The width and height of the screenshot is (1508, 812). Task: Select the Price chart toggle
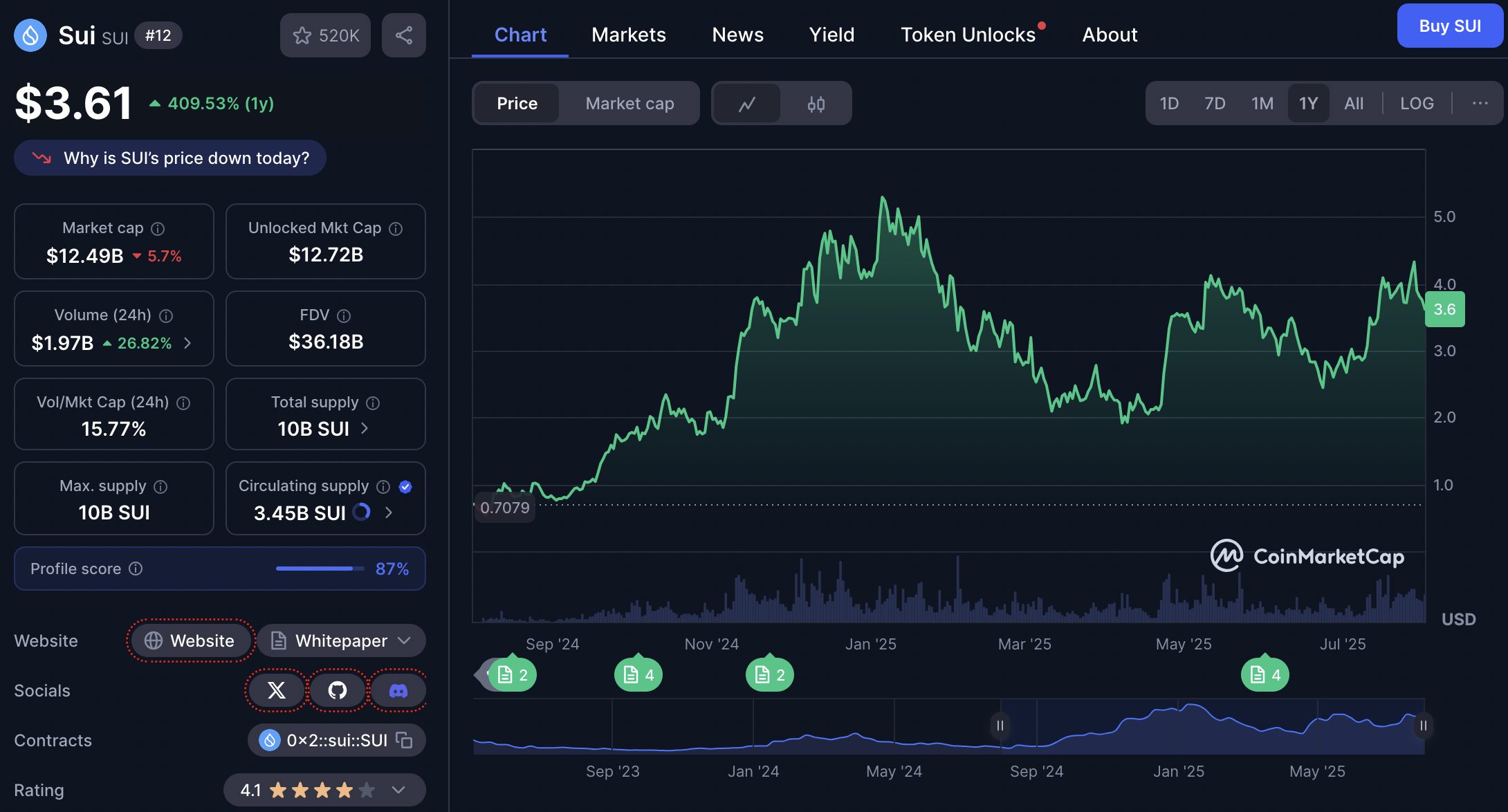517,104
